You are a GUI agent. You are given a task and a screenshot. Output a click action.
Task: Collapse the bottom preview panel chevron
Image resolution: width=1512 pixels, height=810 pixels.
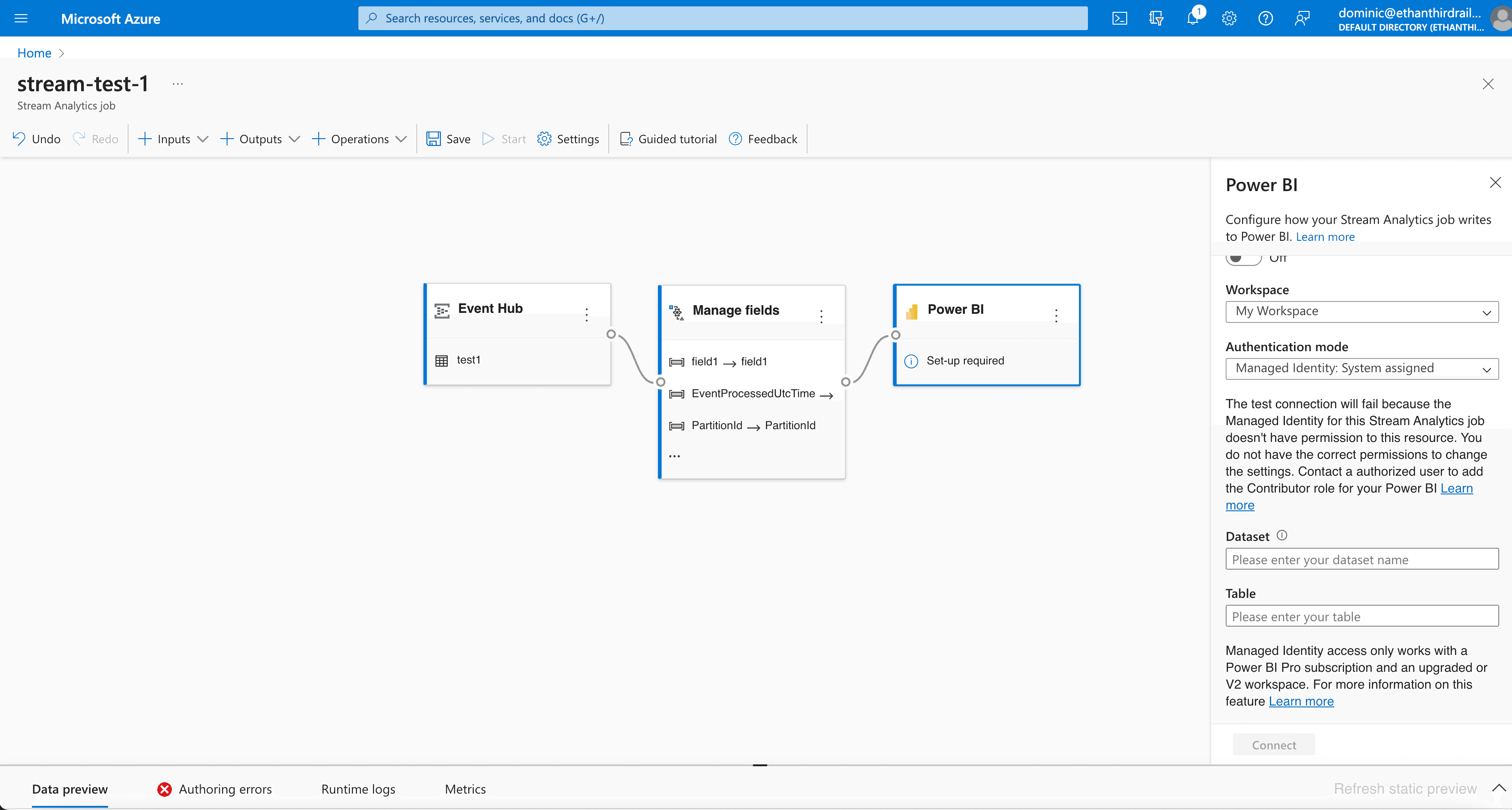pyautogui.click(x=1498, y=788)
